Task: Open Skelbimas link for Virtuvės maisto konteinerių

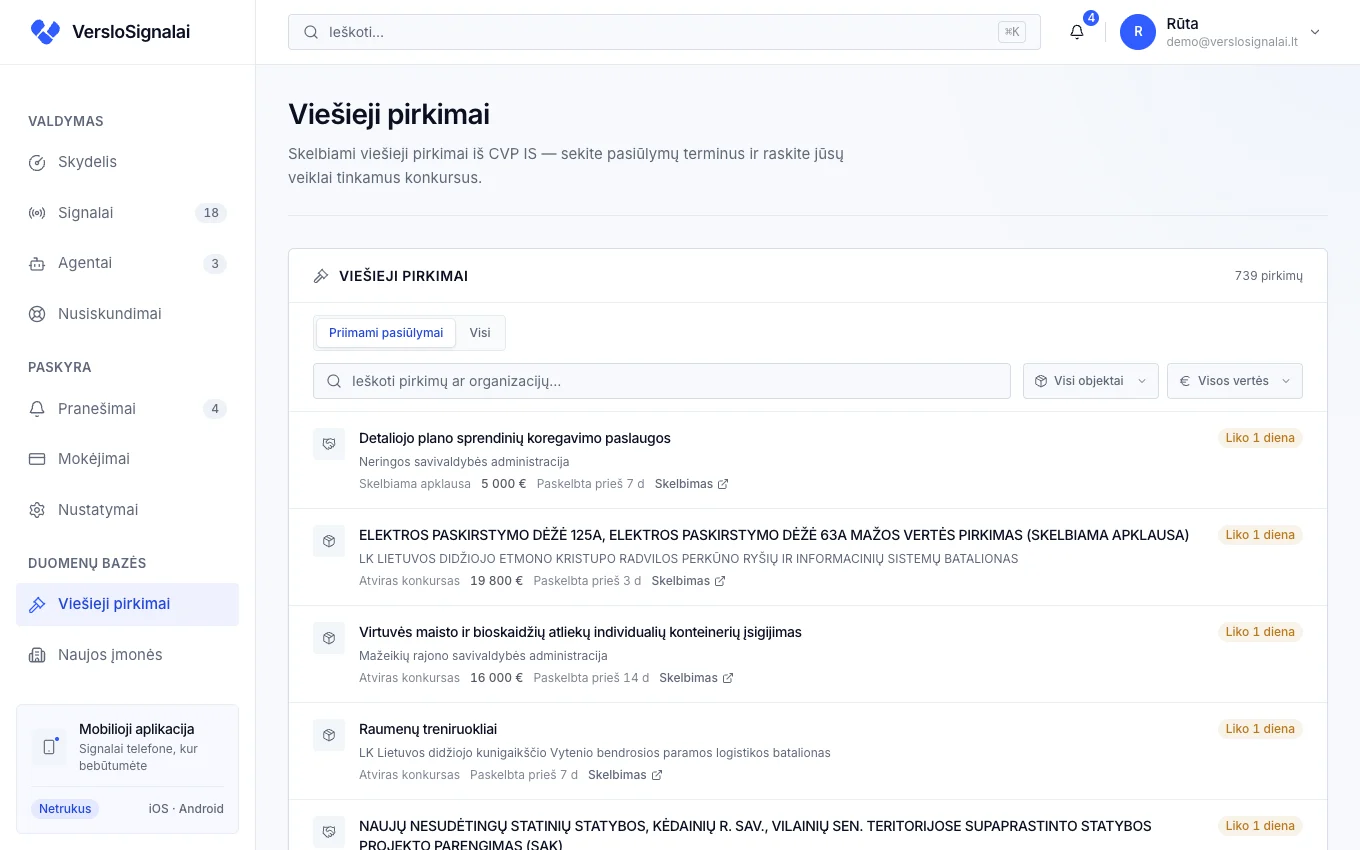Action: pyautogui.click(x=696, y=678)
